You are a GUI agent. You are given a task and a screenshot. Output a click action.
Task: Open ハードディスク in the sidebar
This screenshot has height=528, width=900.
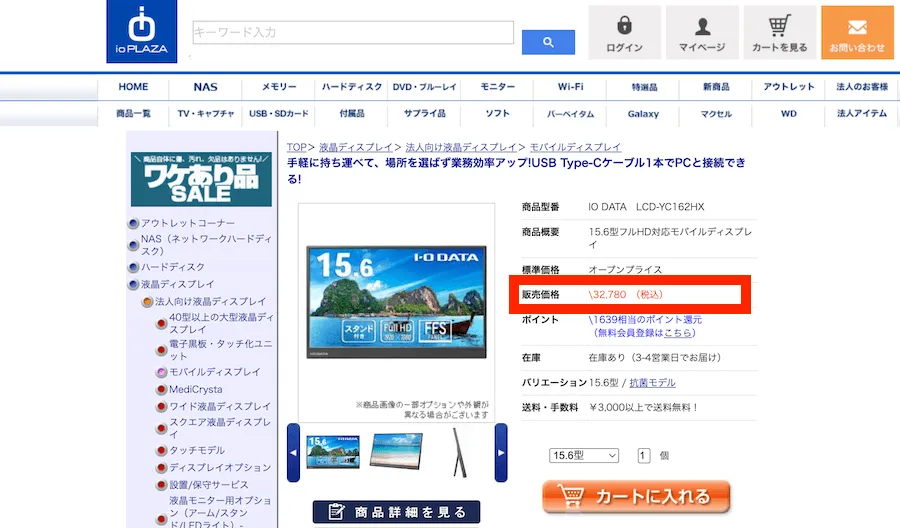coord(173,267)
